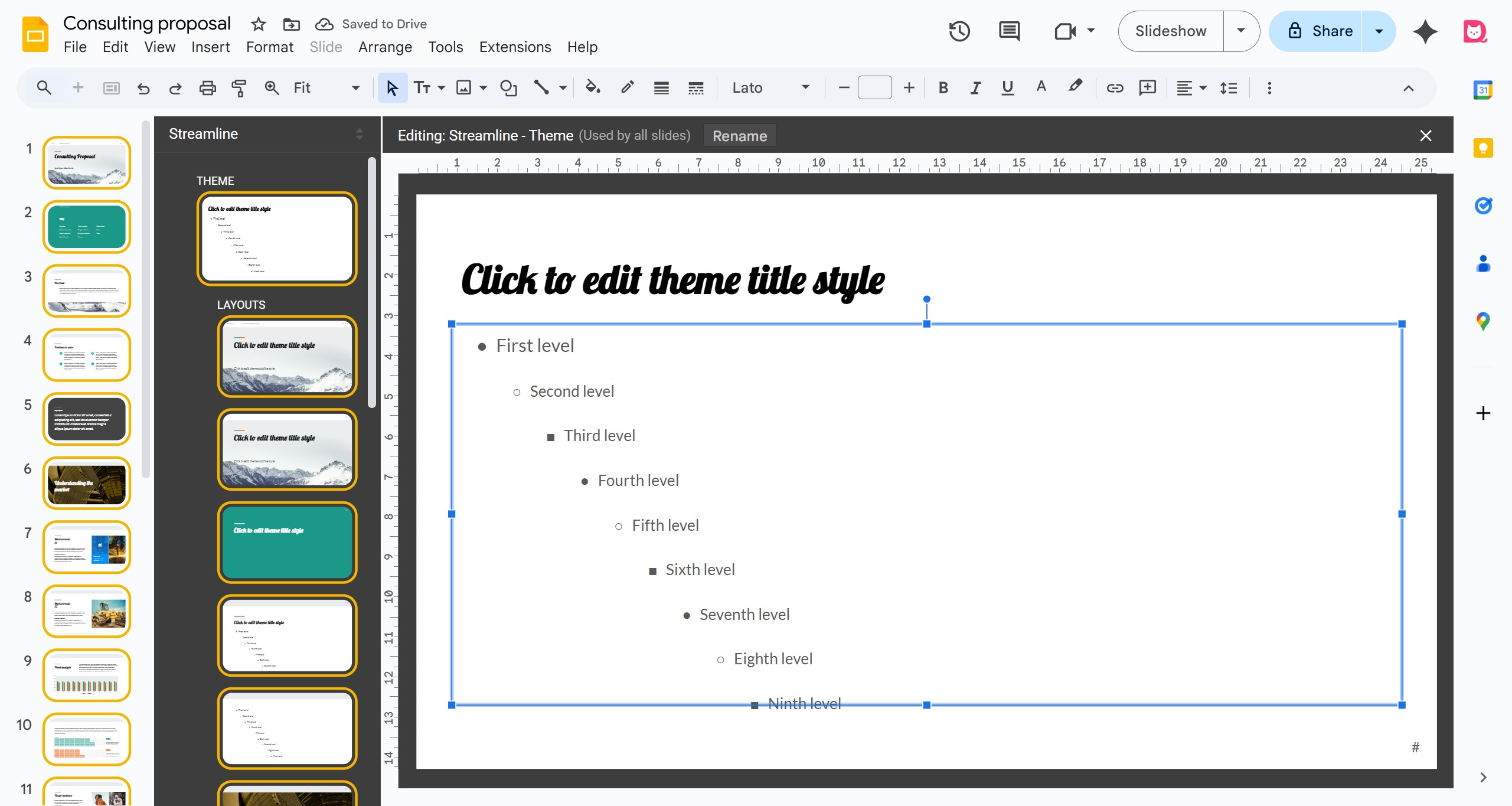Open Google Maps side panel icon
The image size is (1512, 806).
1483,321
